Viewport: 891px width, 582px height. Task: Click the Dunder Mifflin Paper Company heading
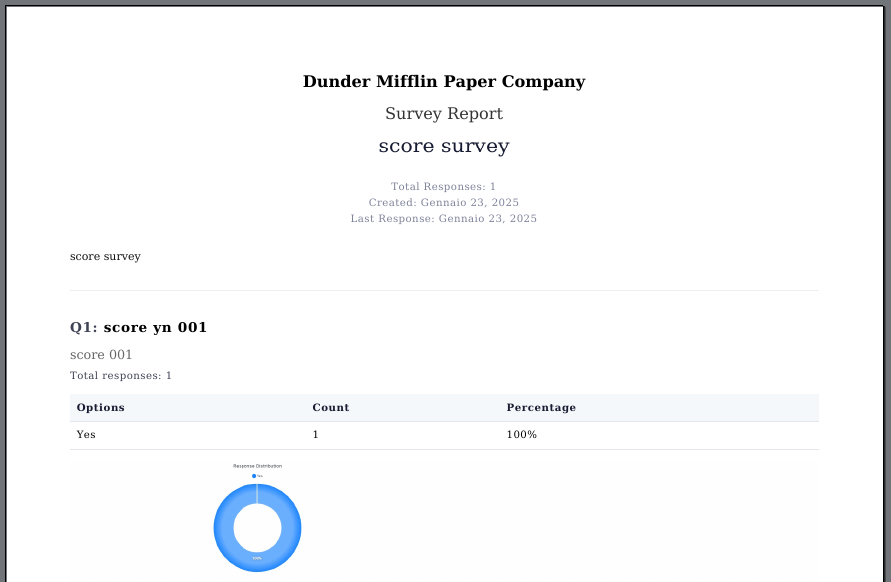(x=444, y=81)
